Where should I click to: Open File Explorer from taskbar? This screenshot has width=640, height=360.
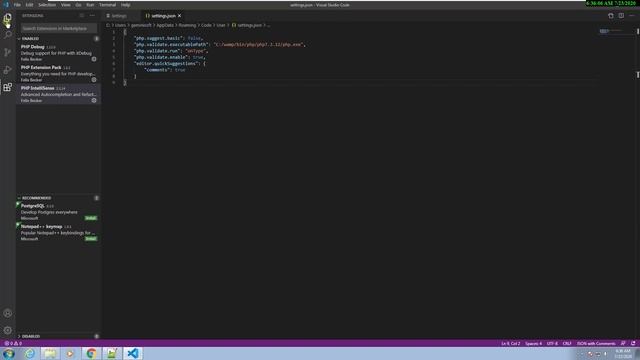(50, 353)
